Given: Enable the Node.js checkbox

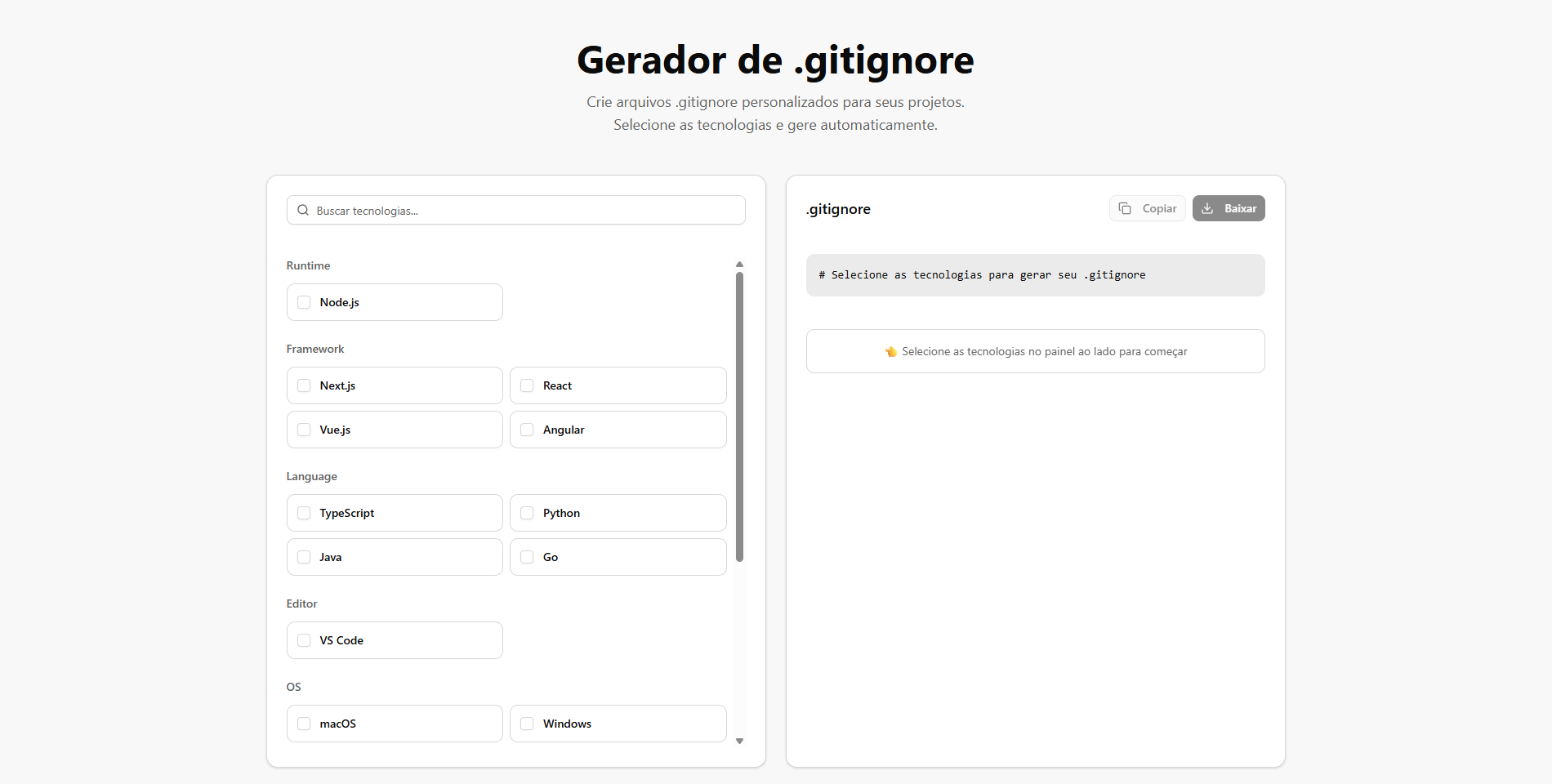Looking at the screenshot, I should (304, 302).
